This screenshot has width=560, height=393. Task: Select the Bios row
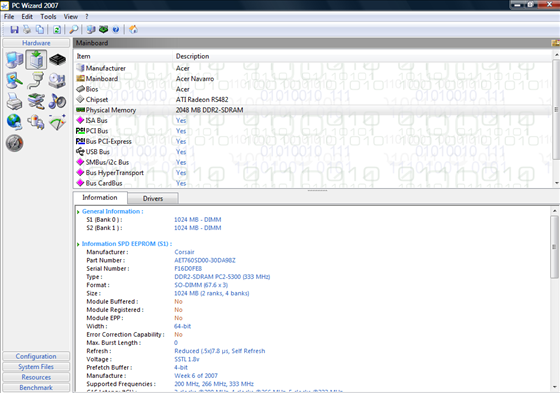[x=313, y=89]
